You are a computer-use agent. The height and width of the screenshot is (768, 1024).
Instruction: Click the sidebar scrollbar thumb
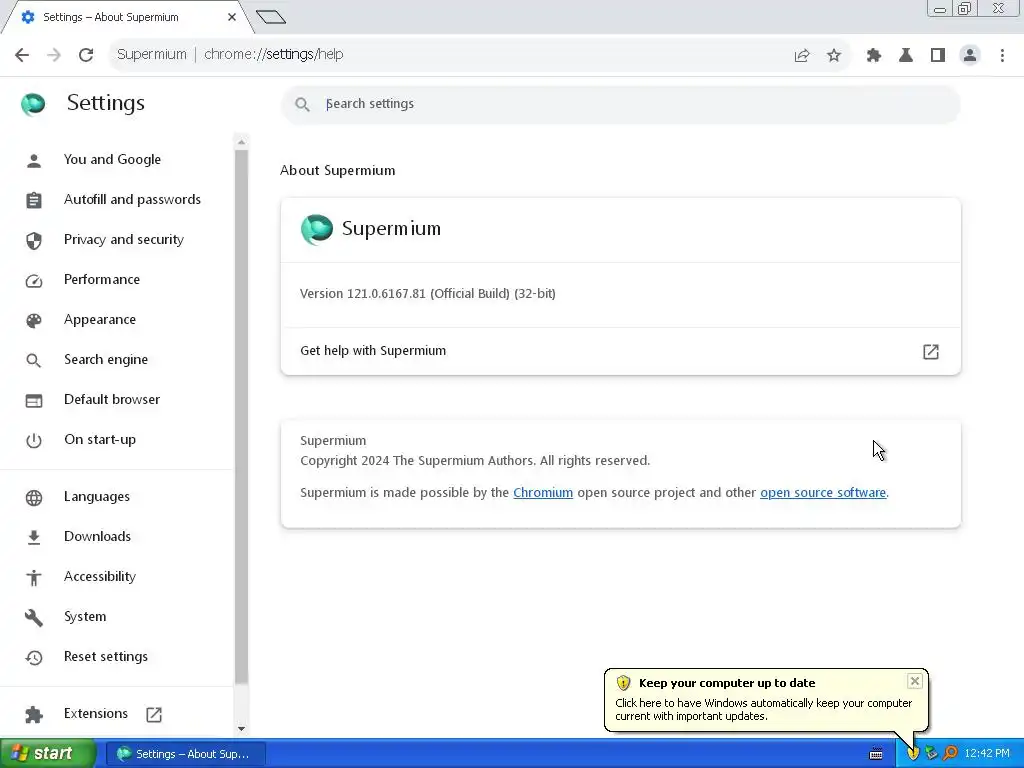(241, 417)
